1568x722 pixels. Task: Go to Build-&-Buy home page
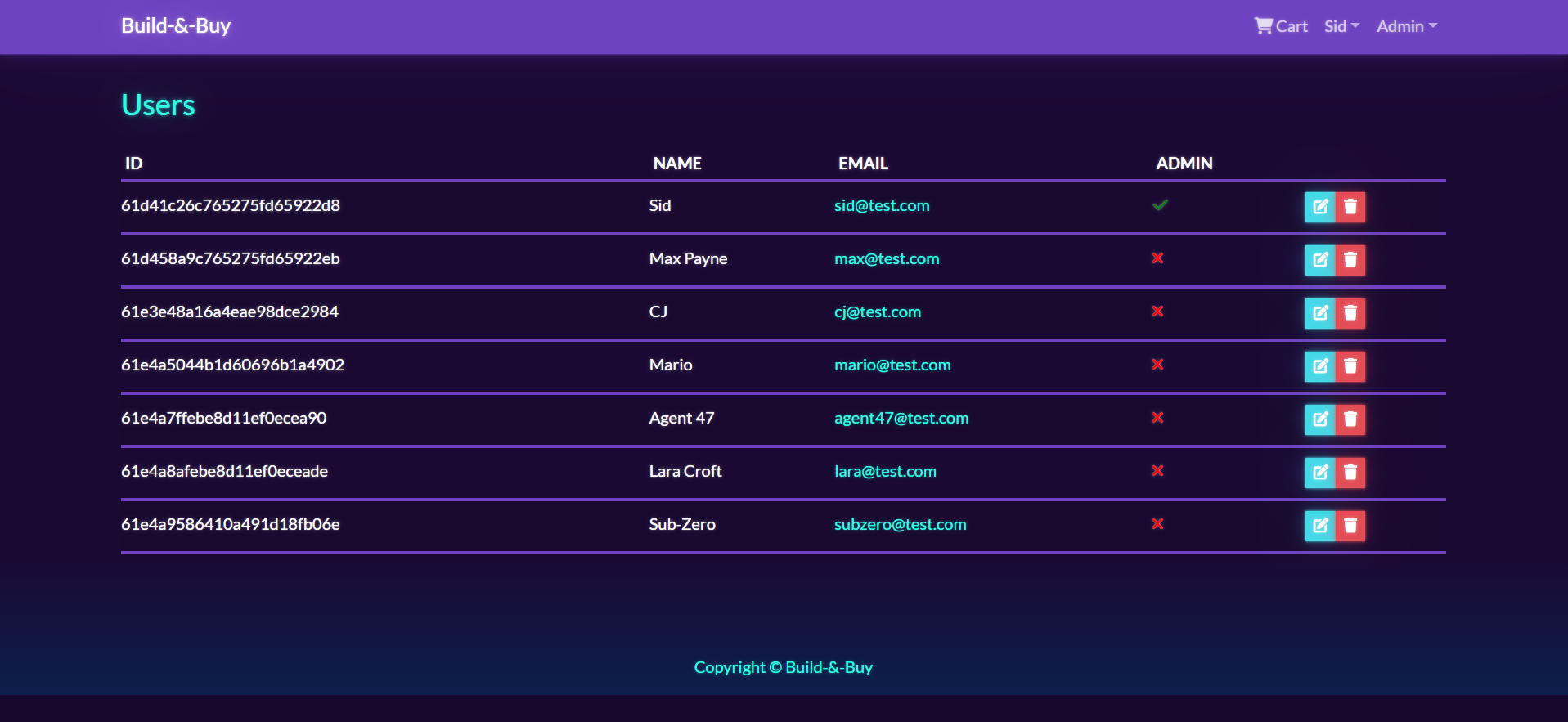[x=176, y=25]
